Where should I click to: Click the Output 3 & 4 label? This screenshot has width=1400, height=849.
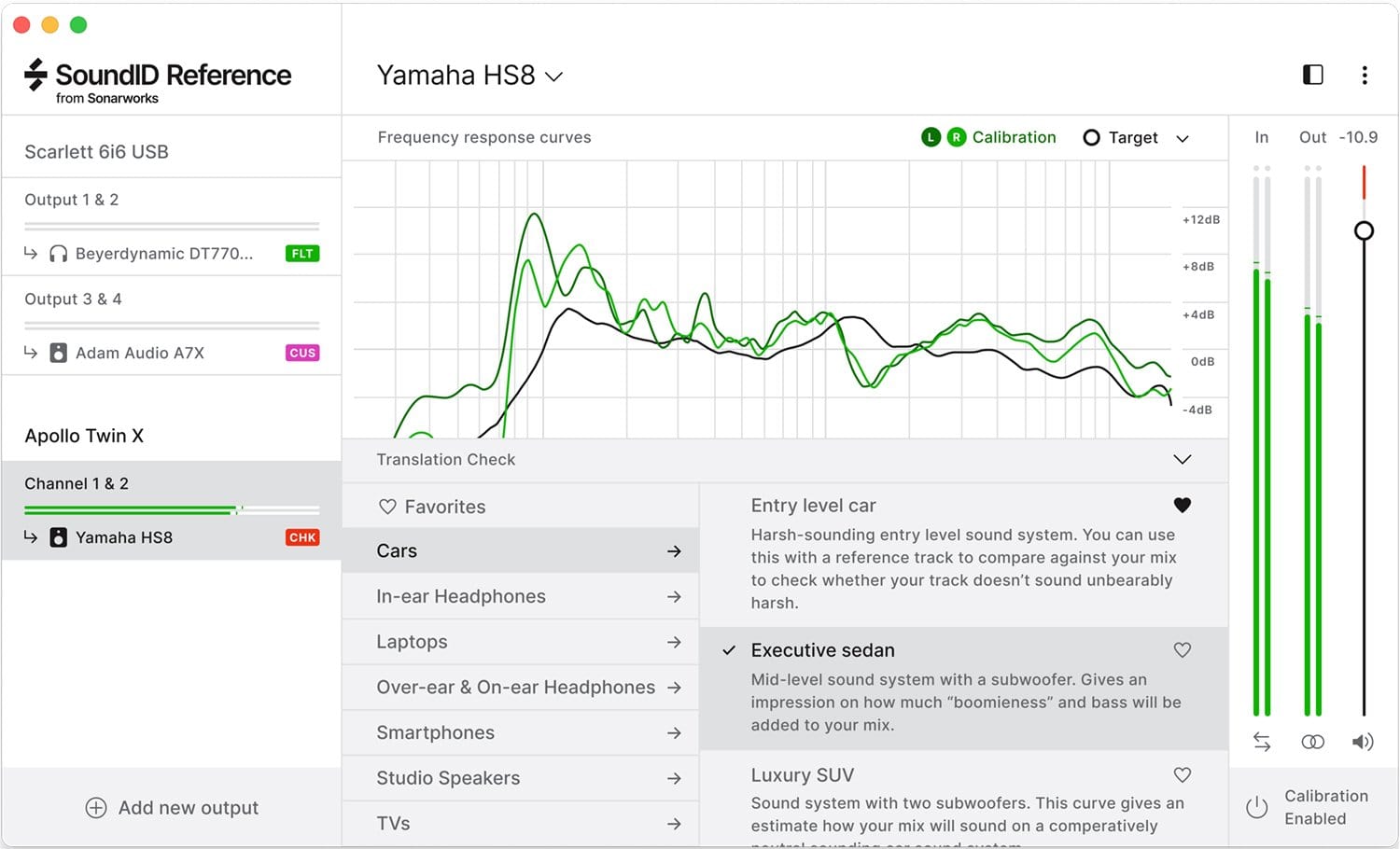pyautogui.click(x=73, y=299)
